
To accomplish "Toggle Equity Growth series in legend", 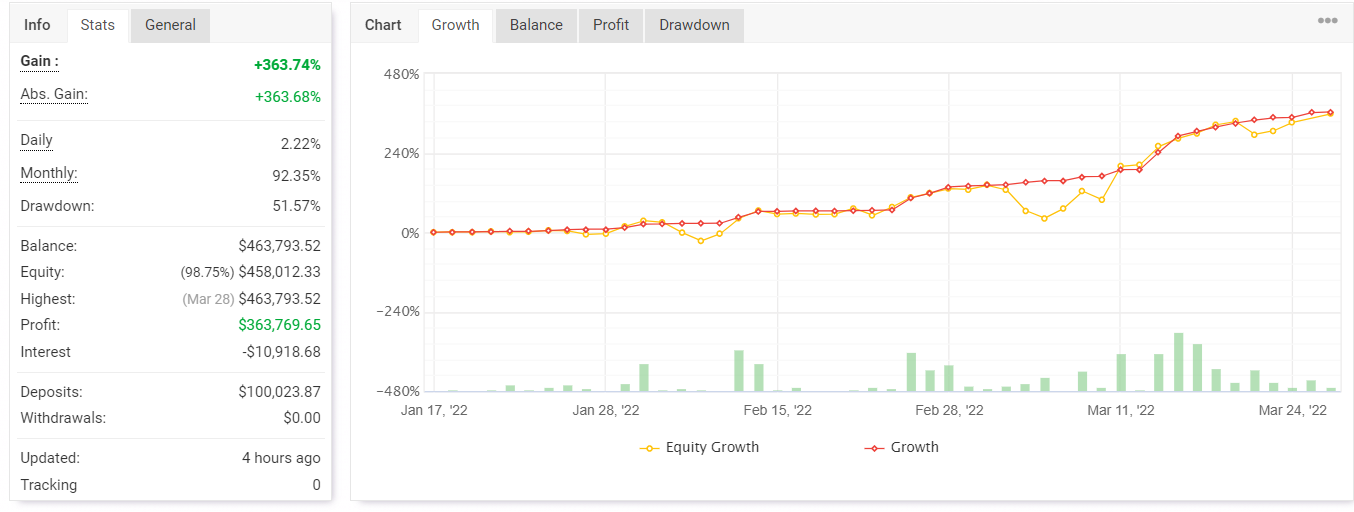I will pyautogui.click(x=712, y=447).
